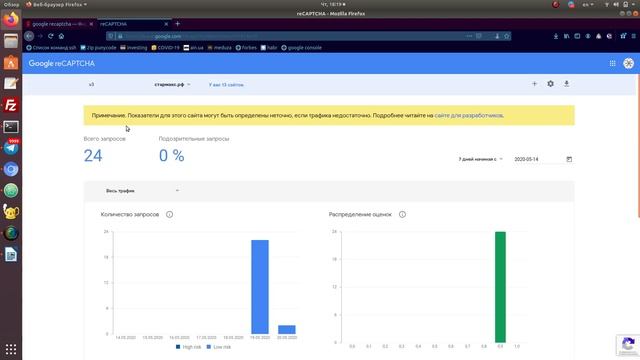The image size is (640, 360).
Task: Close the reCAPTCHA tab
Action: pyautogui.click(x=166, y=24)
